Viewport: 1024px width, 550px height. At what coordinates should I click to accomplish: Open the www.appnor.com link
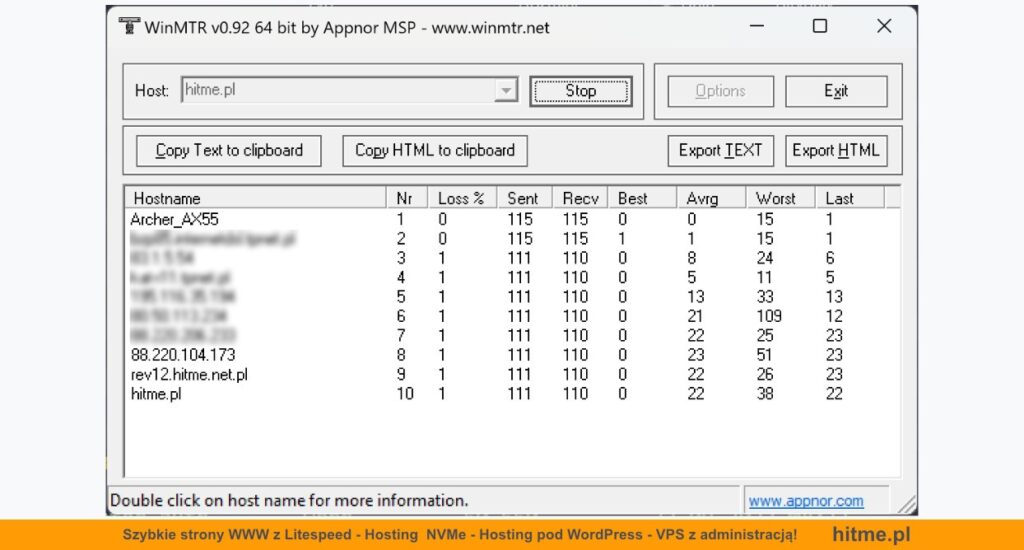point(806,501)
